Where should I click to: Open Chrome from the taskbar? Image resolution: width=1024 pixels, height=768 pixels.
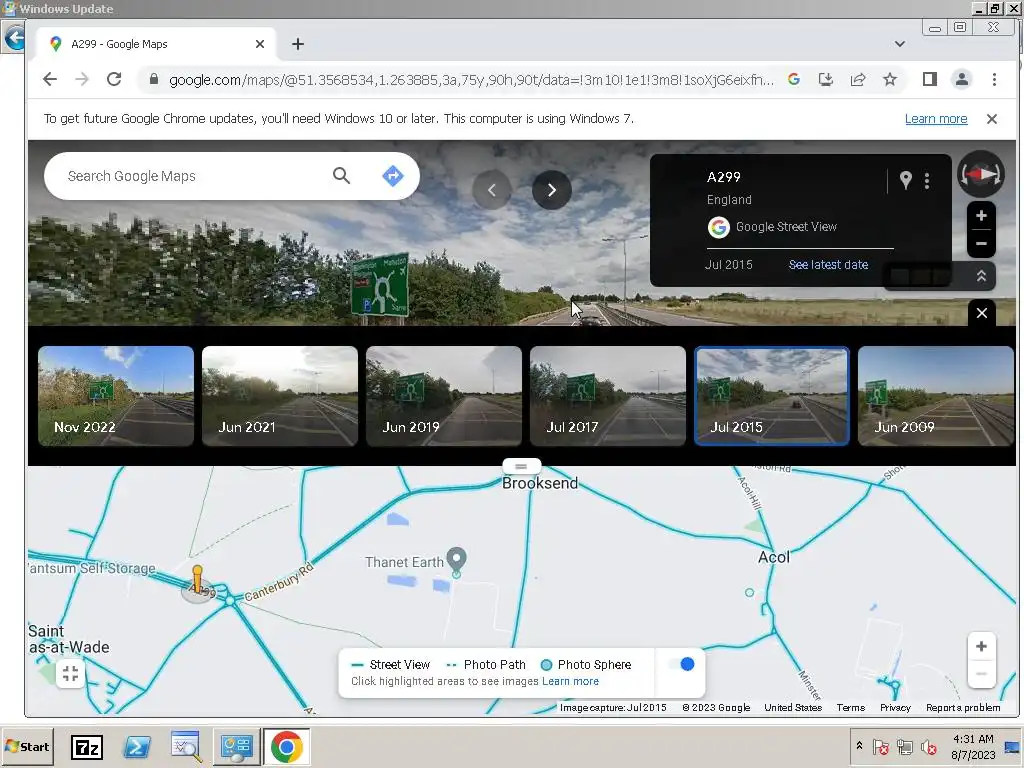pos(287,746)
